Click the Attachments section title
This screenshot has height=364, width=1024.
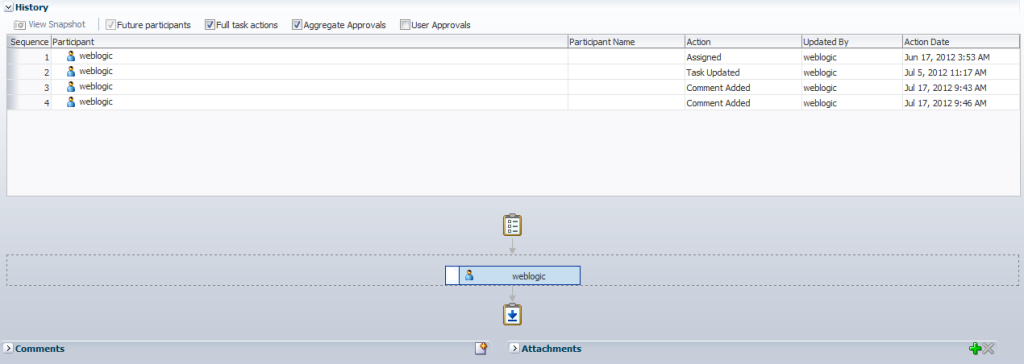tap(551, 348)
